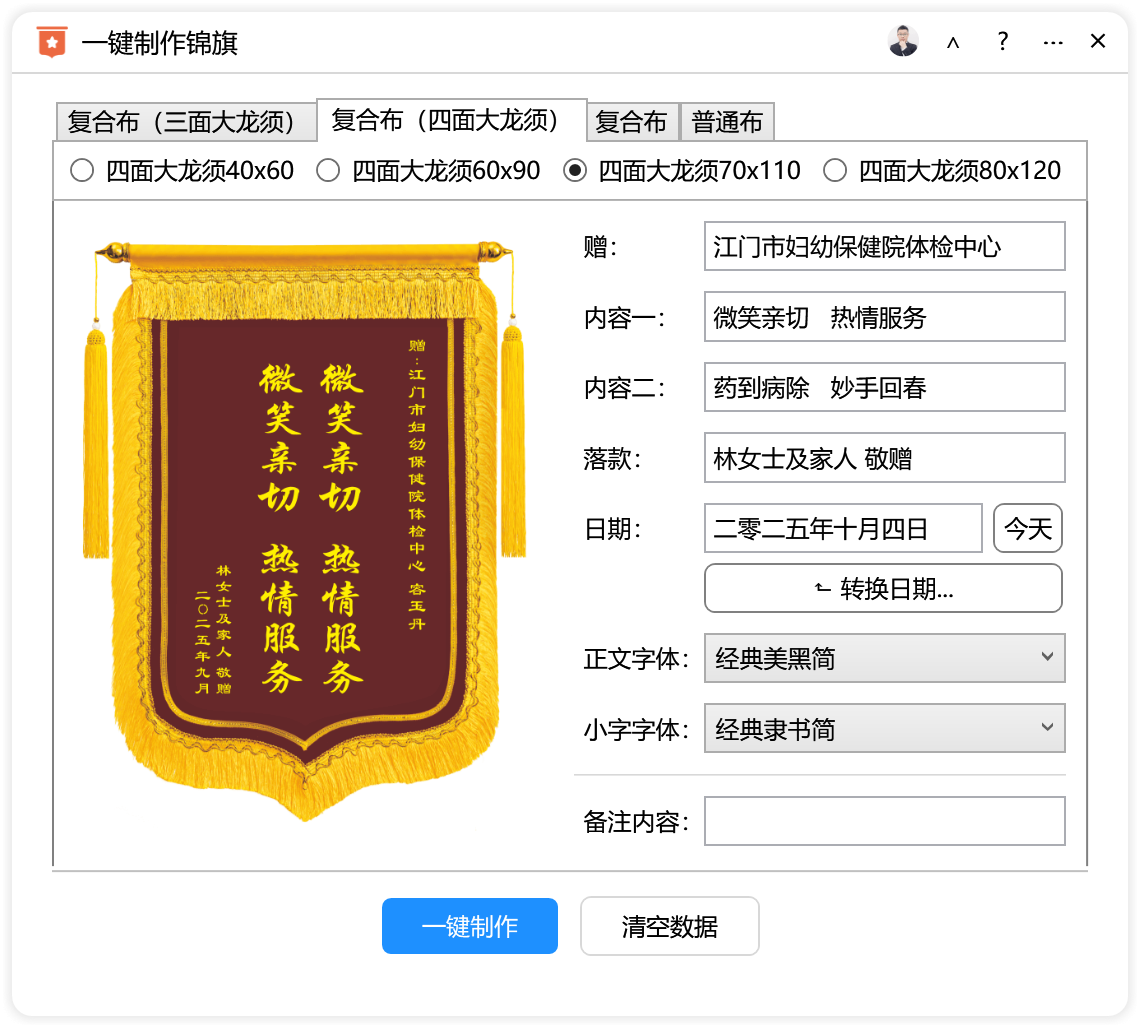The width and height of the screenshot is (1140, 1028).
Task: Open the user avatar profile
Action: (x=902, y=42)
